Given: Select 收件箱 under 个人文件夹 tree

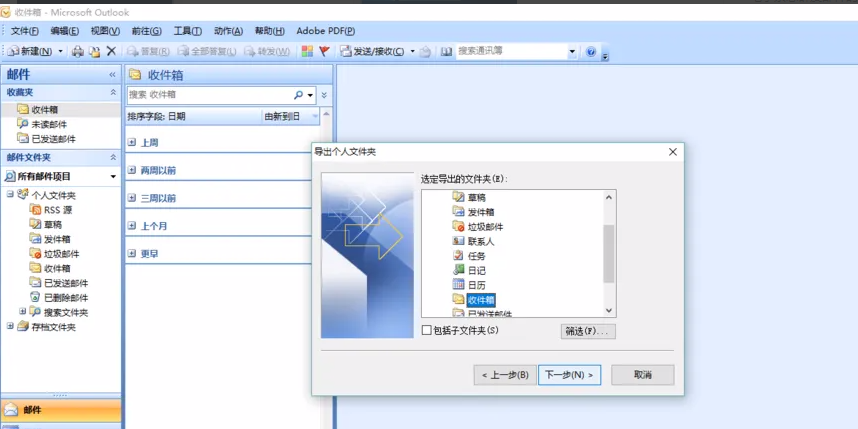Looking at the screenshot, I should point(50,269).
